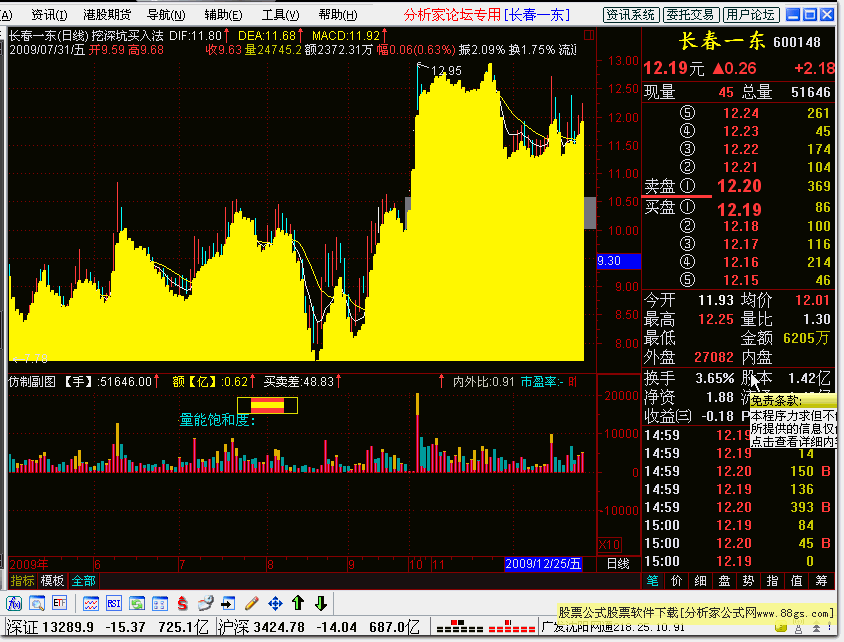Click the 2009年 label on time axis
Screen dimensions: 844x642
click(29, 565)
